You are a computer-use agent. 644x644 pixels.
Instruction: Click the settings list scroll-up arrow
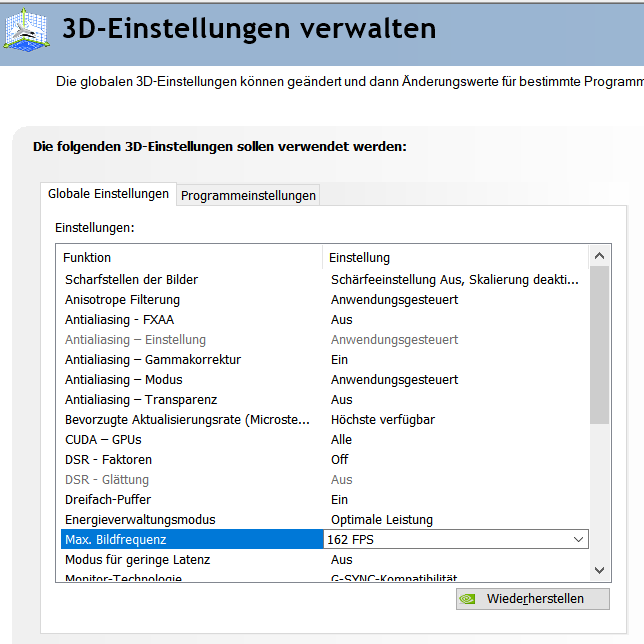pos(599,256)
